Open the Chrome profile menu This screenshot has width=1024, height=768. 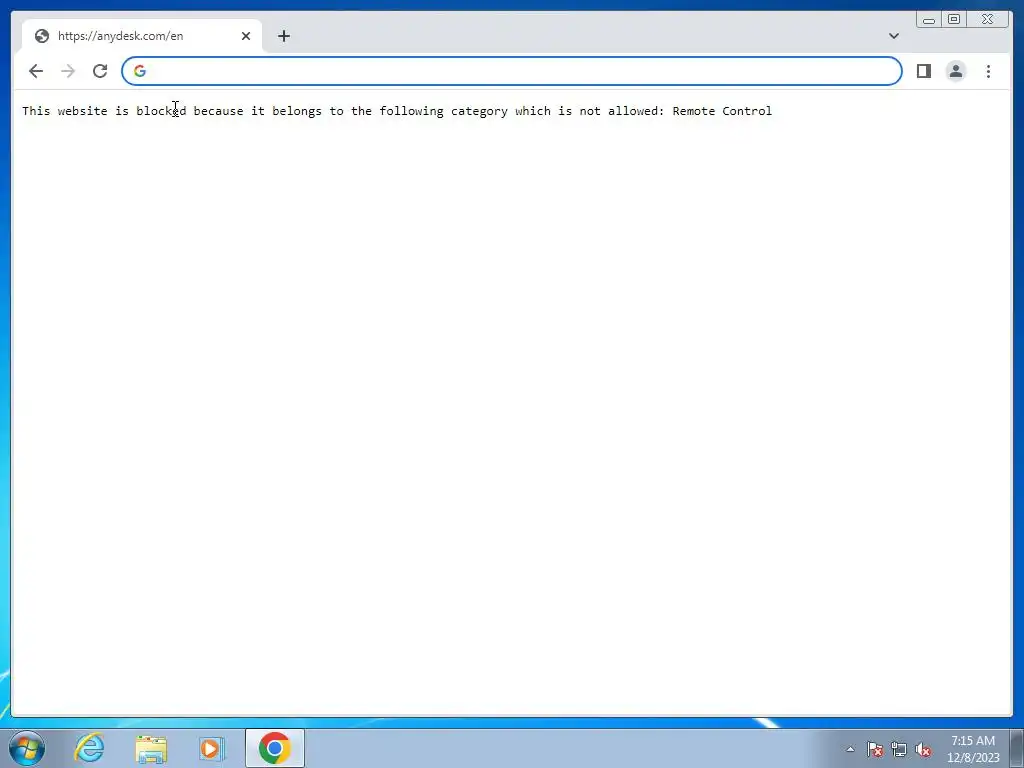[x=955, y=71]
